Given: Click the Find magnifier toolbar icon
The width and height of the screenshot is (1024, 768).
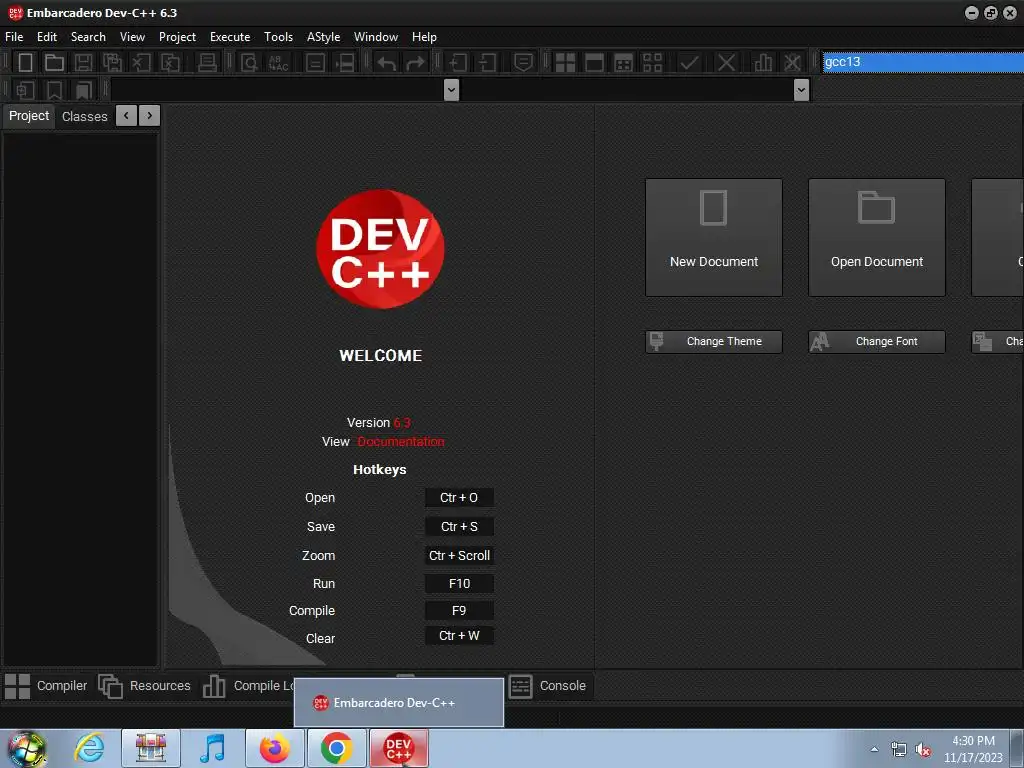Looking at the screenshot, I should 249,63.
